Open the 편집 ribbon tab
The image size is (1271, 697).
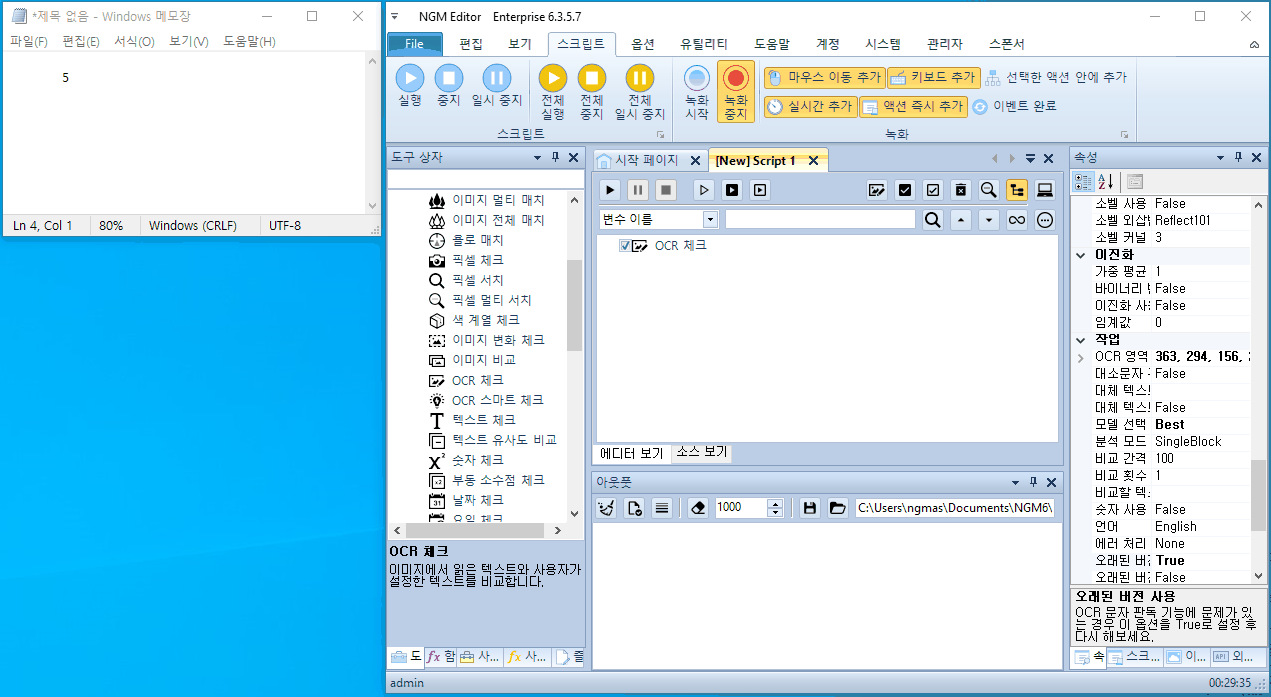point(471,44)
